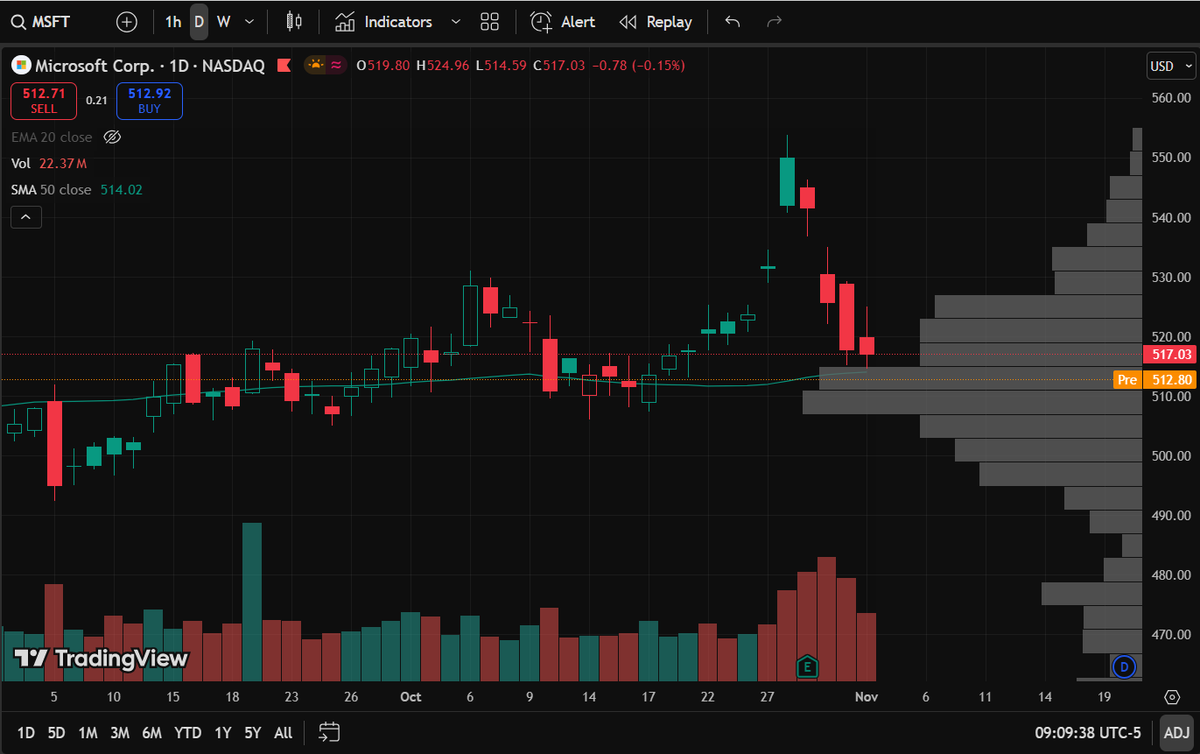Set range to YTD
This screenshot has width=1200, height=754.
[188, 733]
